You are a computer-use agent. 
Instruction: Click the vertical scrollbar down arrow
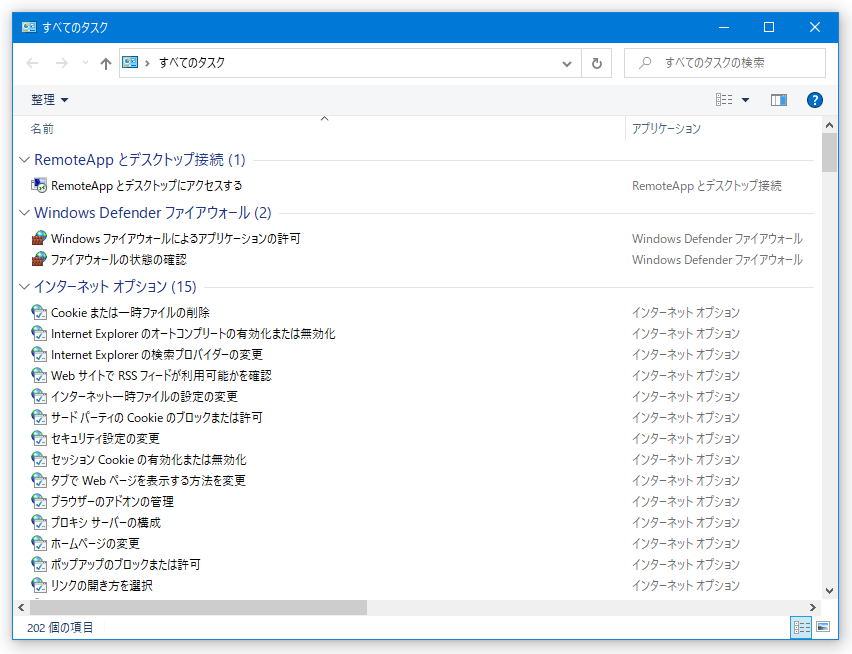click(x=829, y=590)
